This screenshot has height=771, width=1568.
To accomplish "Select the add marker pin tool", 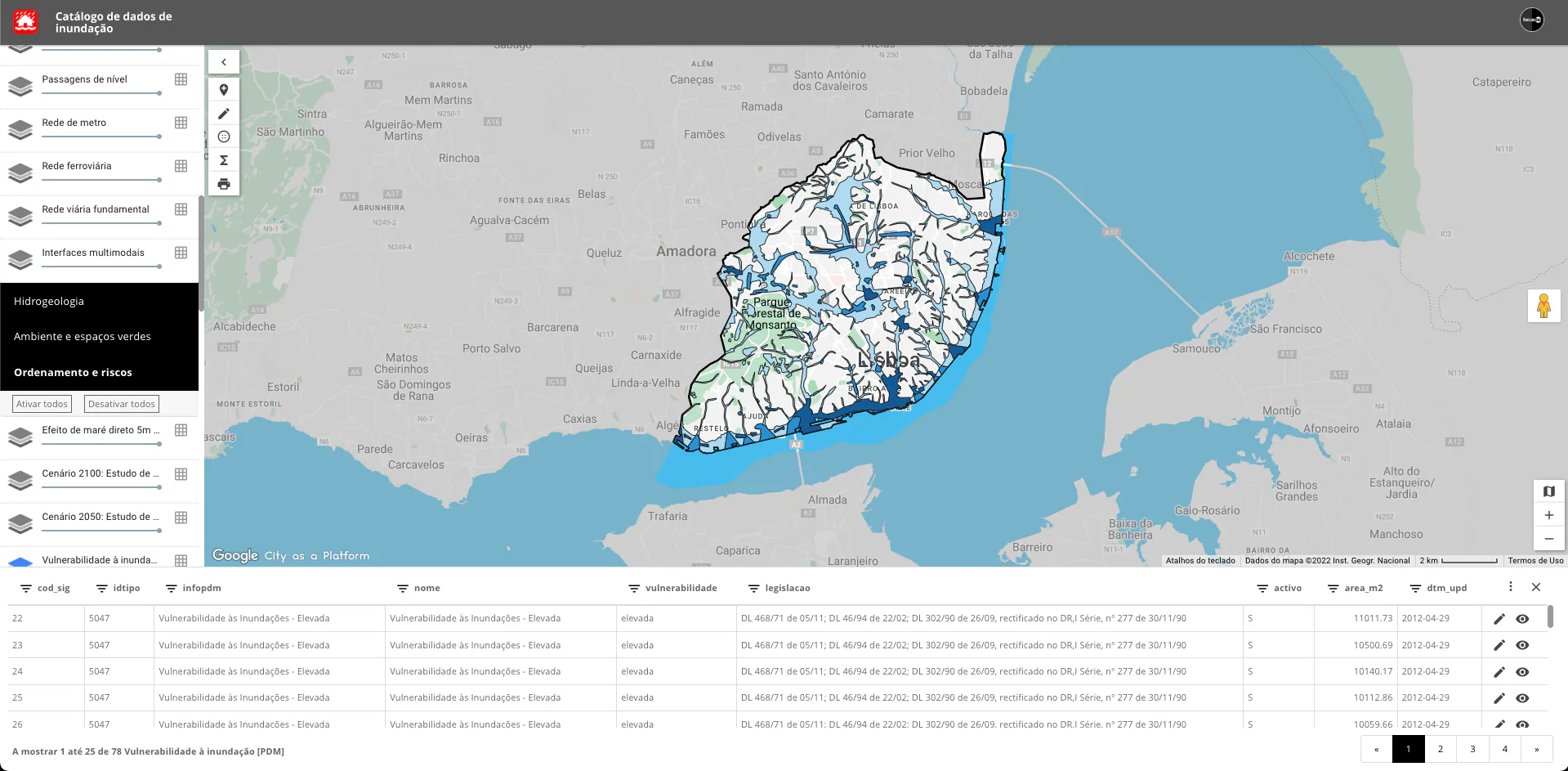I will (x=223, y=89).
